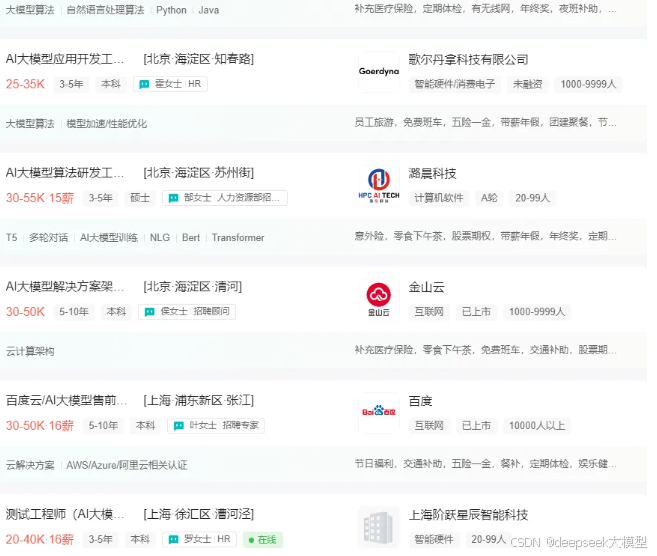
Task: Open company 歌尔丹拿科技有限公司
Action: (468, 60)
